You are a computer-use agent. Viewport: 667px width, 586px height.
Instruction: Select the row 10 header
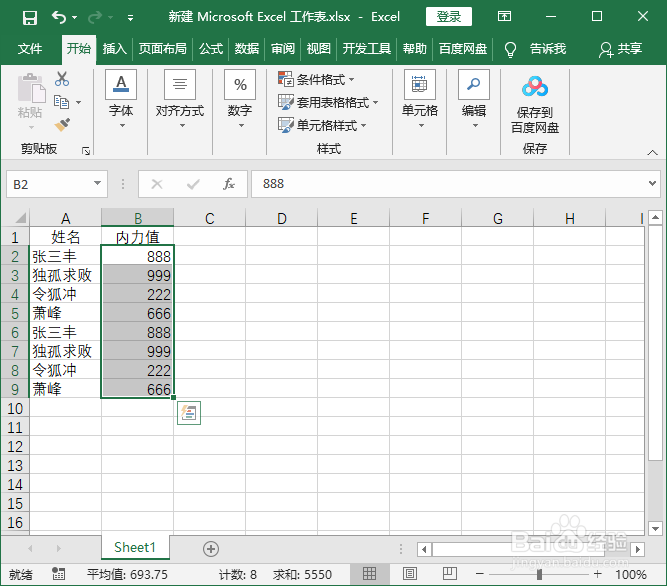(15, 409)
